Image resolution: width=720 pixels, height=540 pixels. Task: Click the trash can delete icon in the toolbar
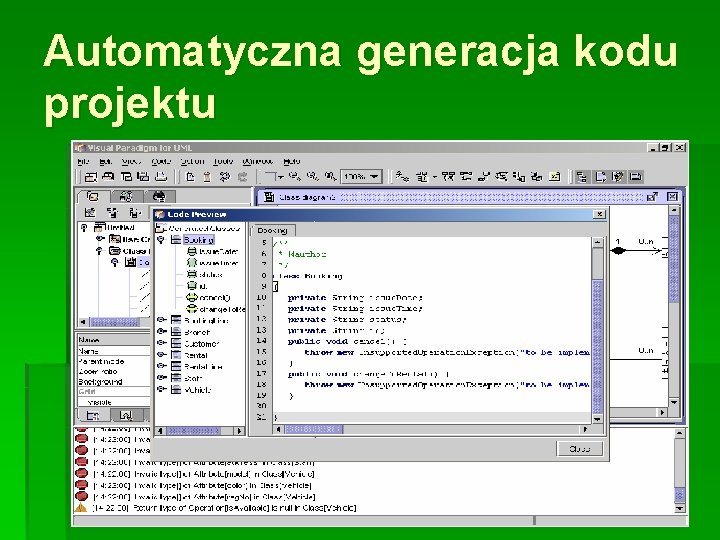[207, 177]
